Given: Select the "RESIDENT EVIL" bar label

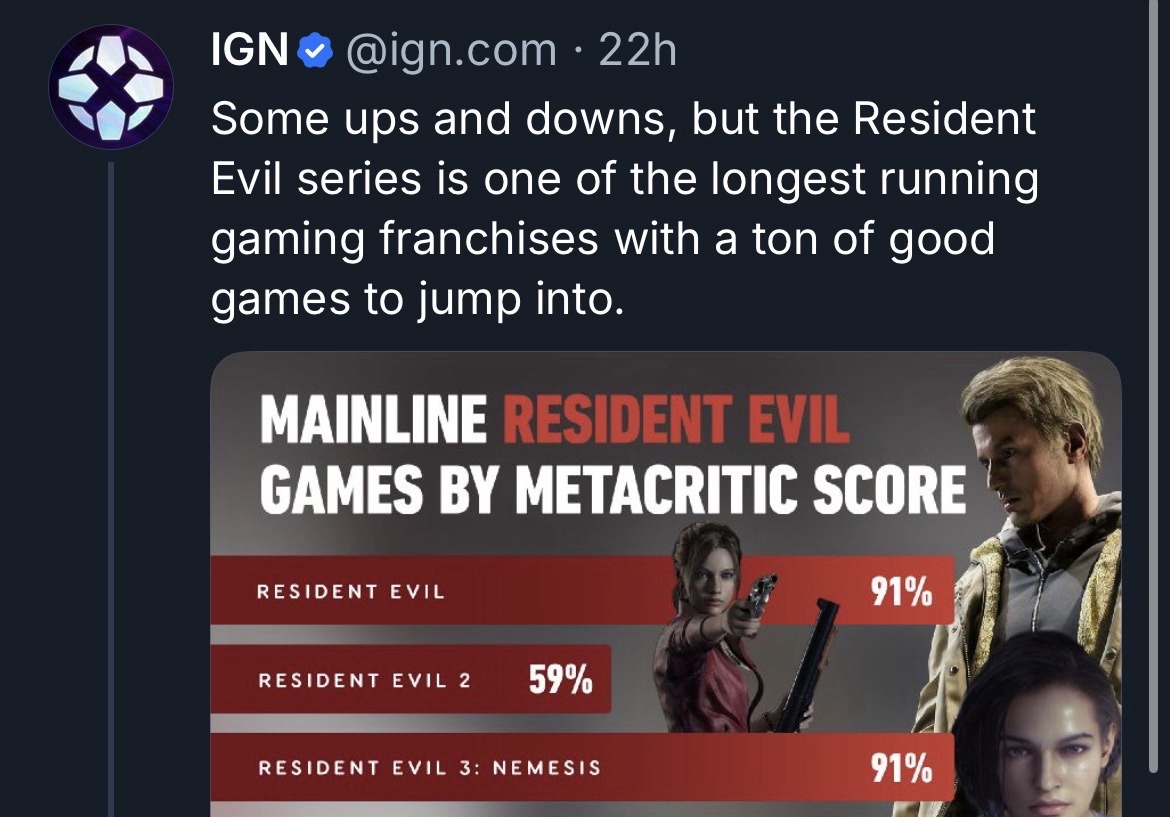Looking at the screenshot, I should coord(350,592).
